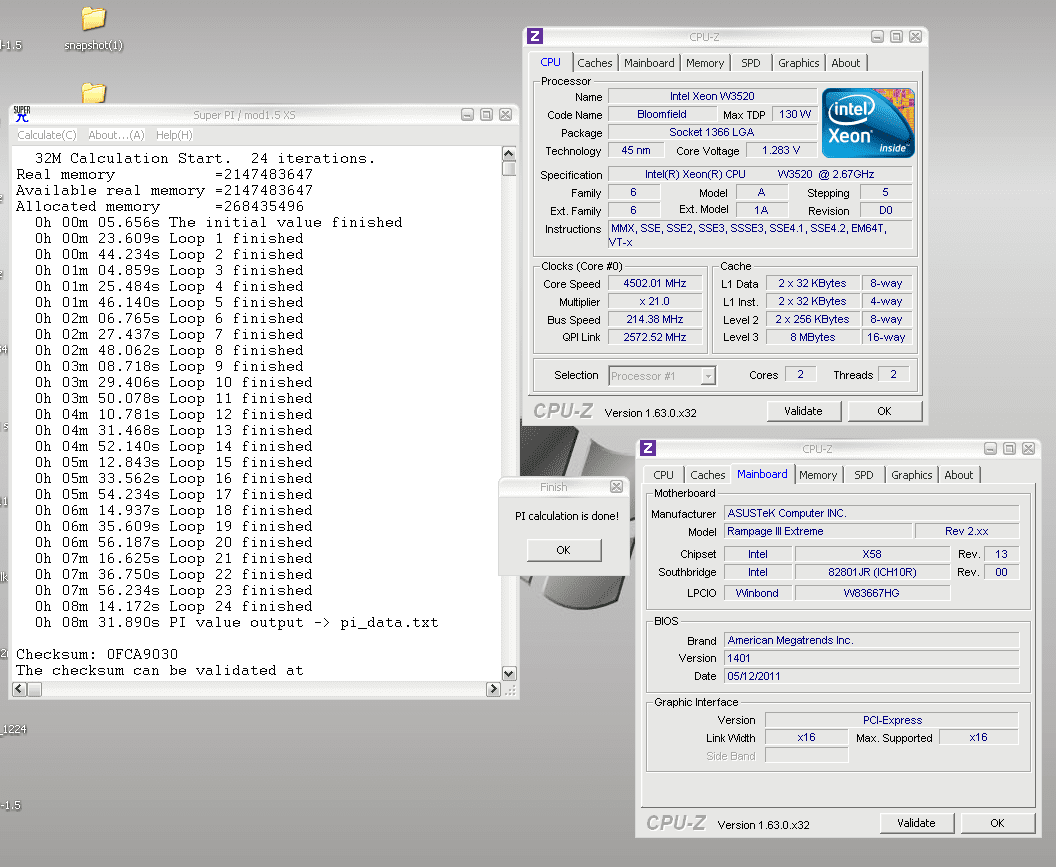Switch to Graphics tab in upper CPU-Z window
This screenshot has height=867, width=1056.
[x=799, y=63]
